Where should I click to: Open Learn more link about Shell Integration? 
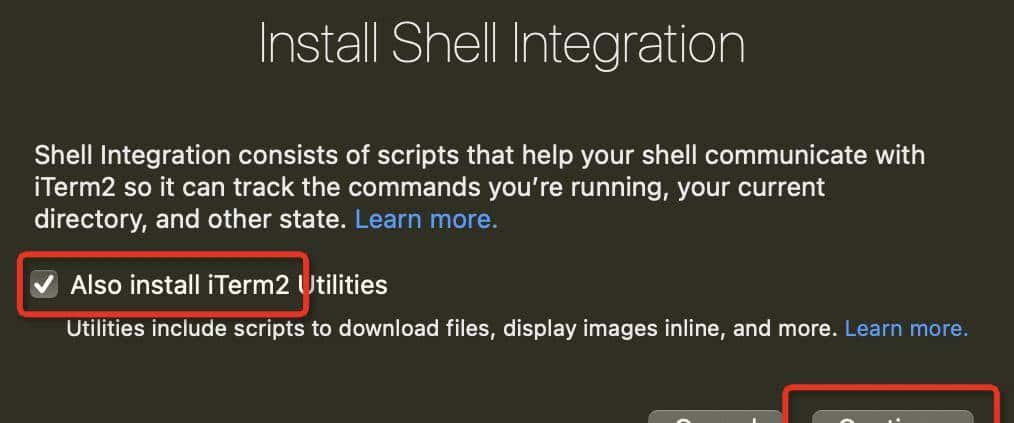pyautogui.click(x=426, y=219)
